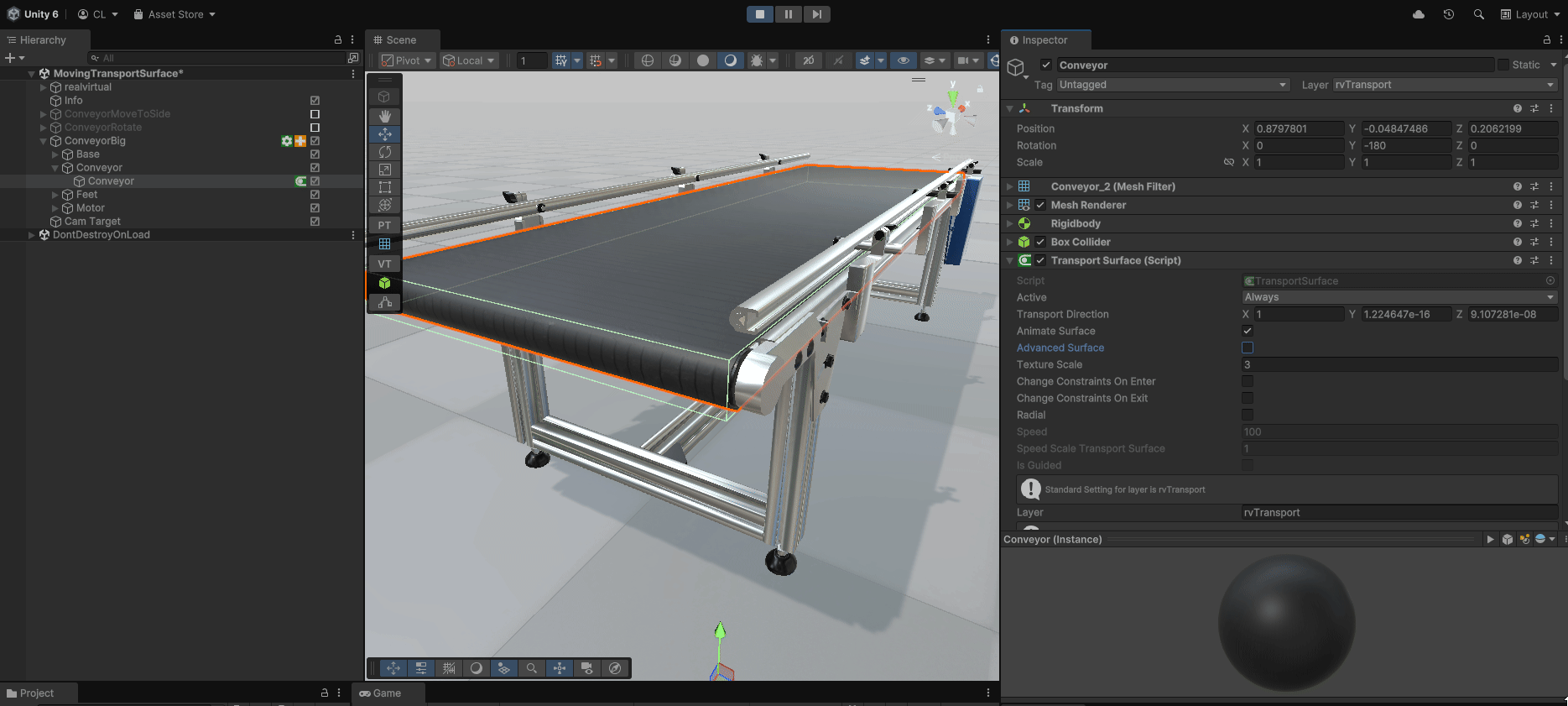Enable the Advanced Surface checkbox
The width and height of the screenshot is (1568, 706).
[x=1248, y=348]
